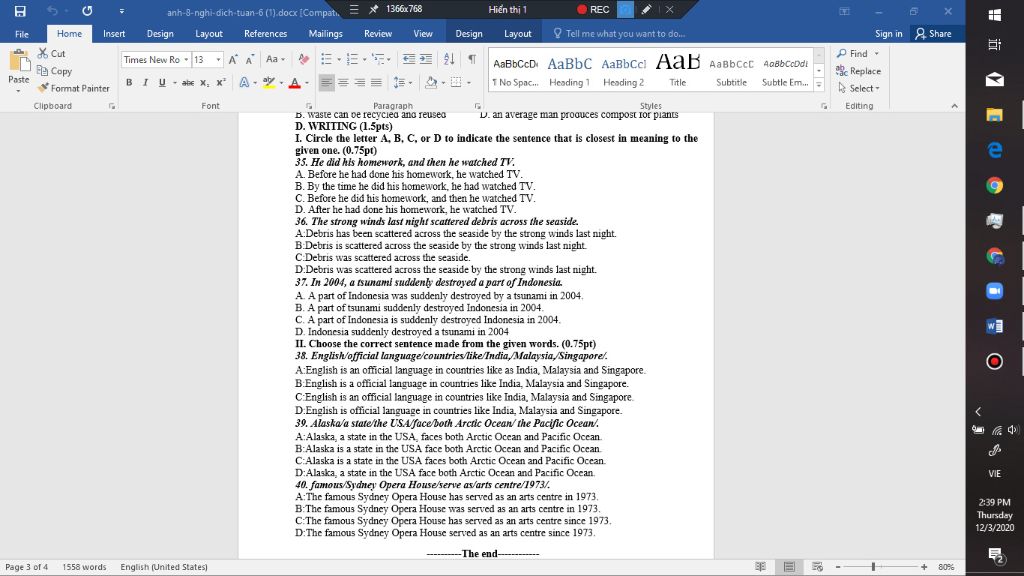Click the Redo/Repeat icon
This screenshot has width=1024, height=576.
point(87,11)
